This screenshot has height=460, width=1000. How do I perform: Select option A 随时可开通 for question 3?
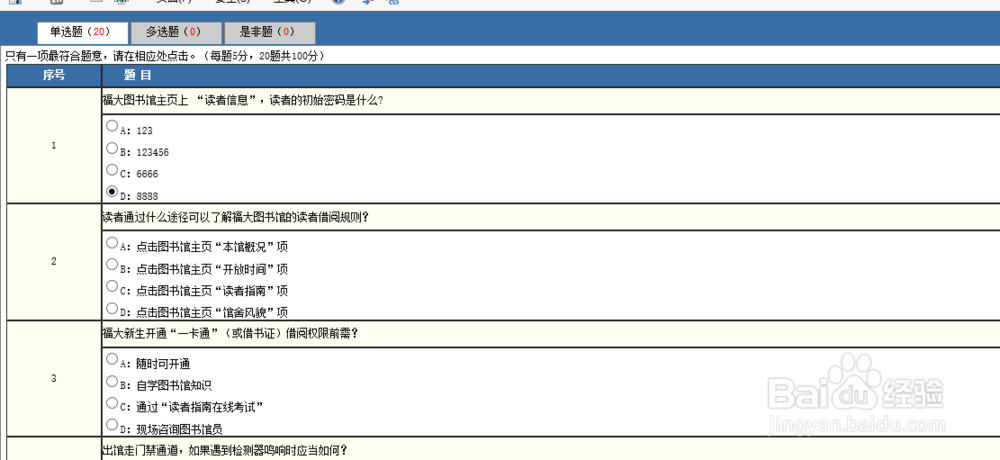(112, 359)
